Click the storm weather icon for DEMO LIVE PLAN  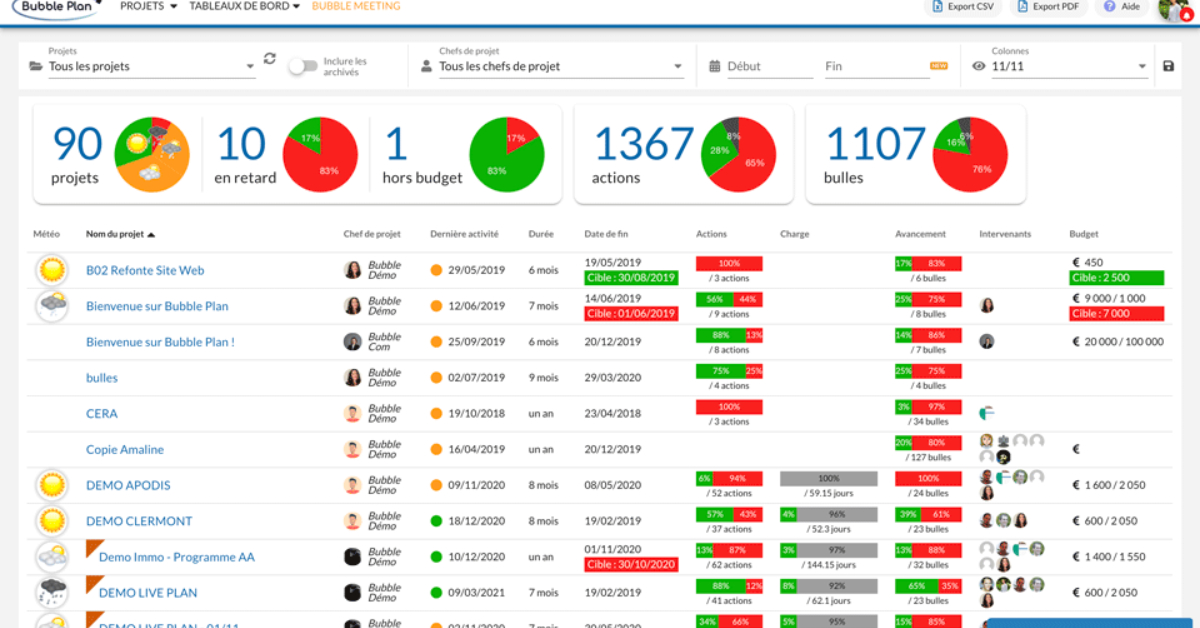tap(50, 592)
